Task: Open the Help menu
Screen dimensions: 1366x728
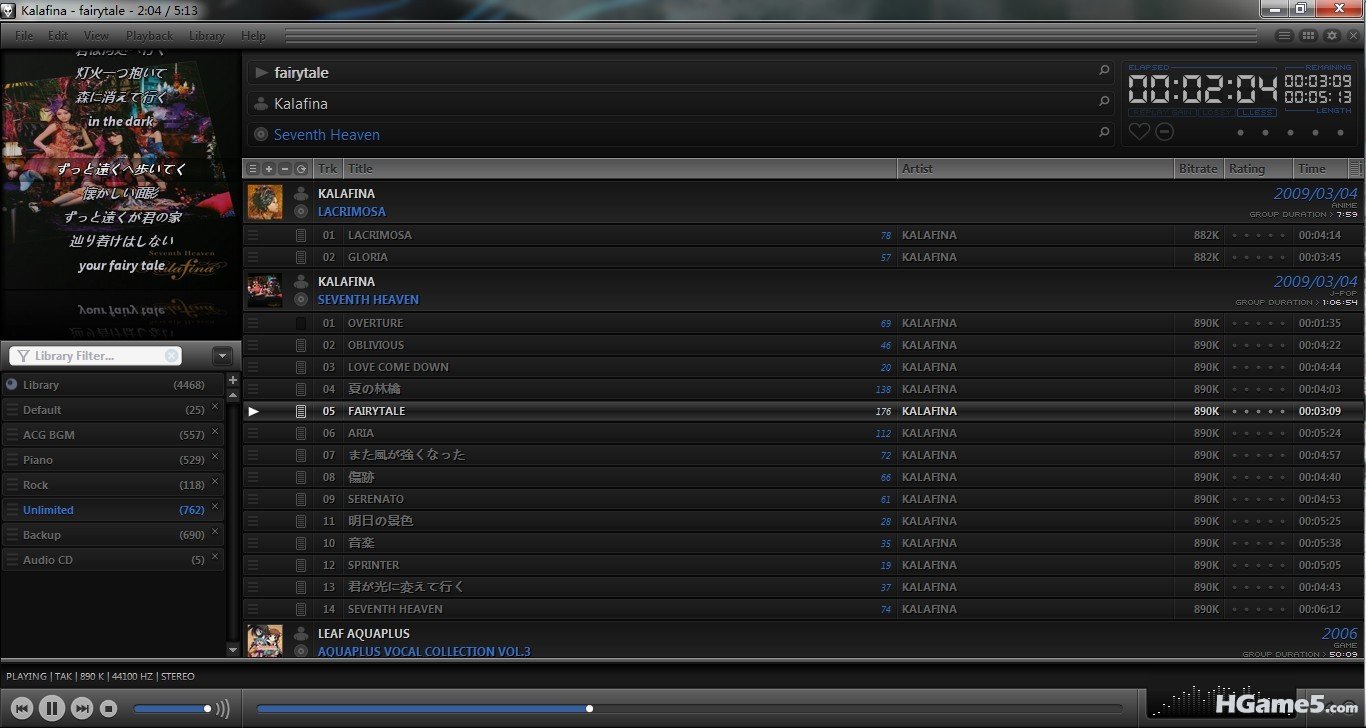Action: pos(253,35)
